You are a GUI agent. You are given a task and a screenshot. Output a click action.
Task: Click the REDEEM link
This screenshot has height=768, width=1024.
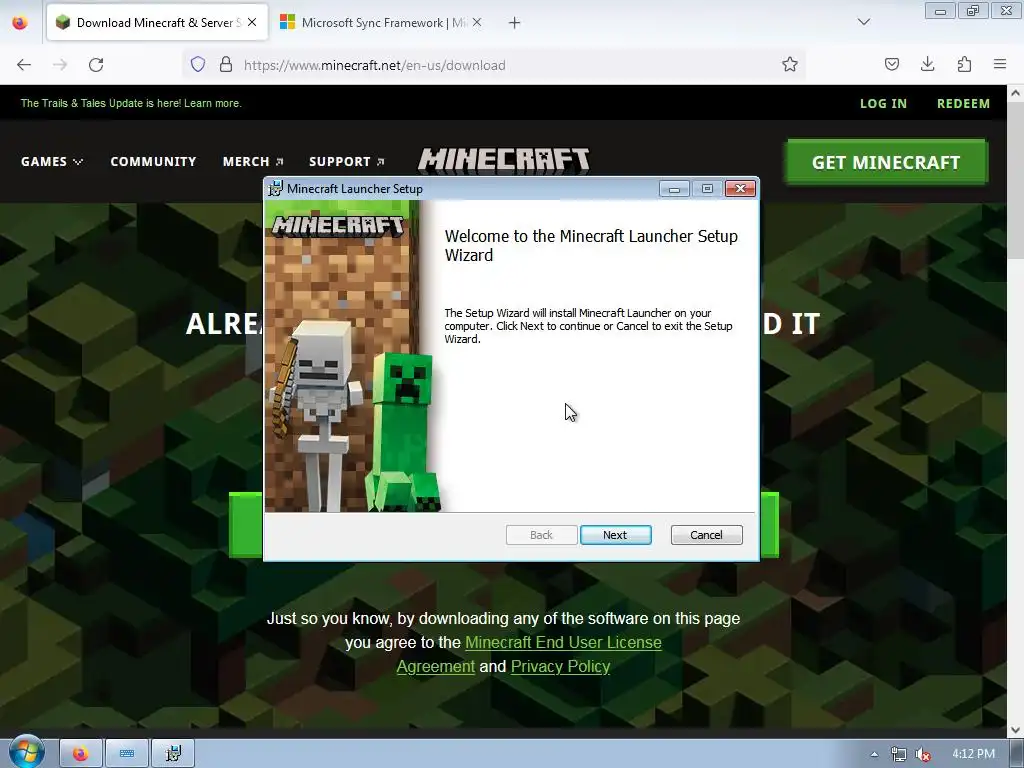(963, 103)
